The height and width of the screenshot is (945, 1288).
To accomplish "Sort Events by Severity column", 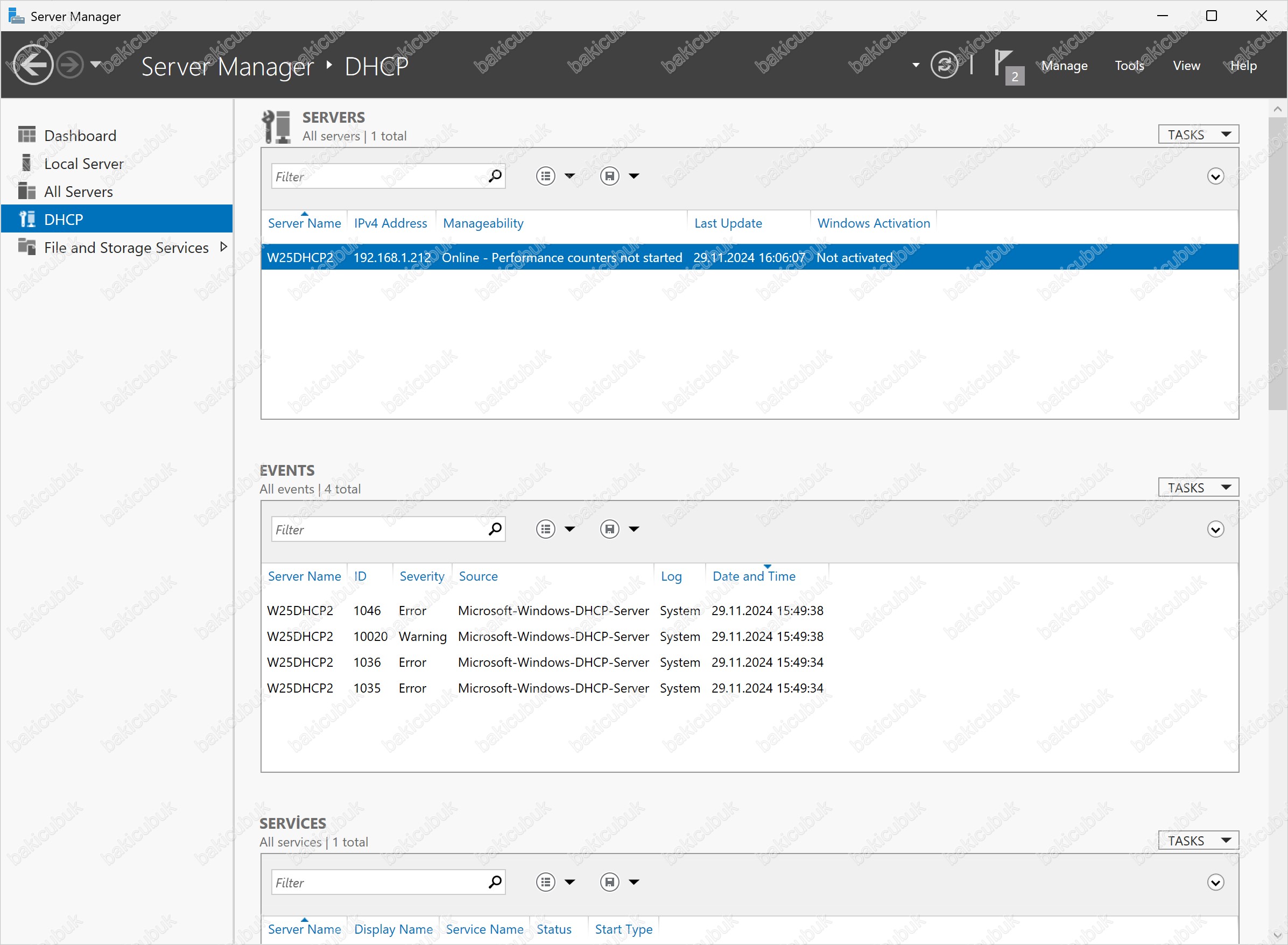I will pyautogui.click(x=421, y=576).
